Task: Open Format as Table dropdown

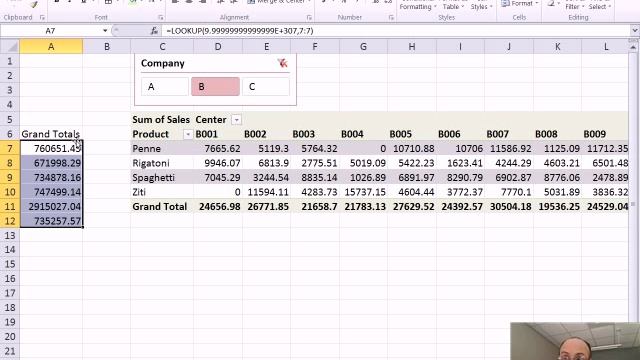Action: (453, 6)
